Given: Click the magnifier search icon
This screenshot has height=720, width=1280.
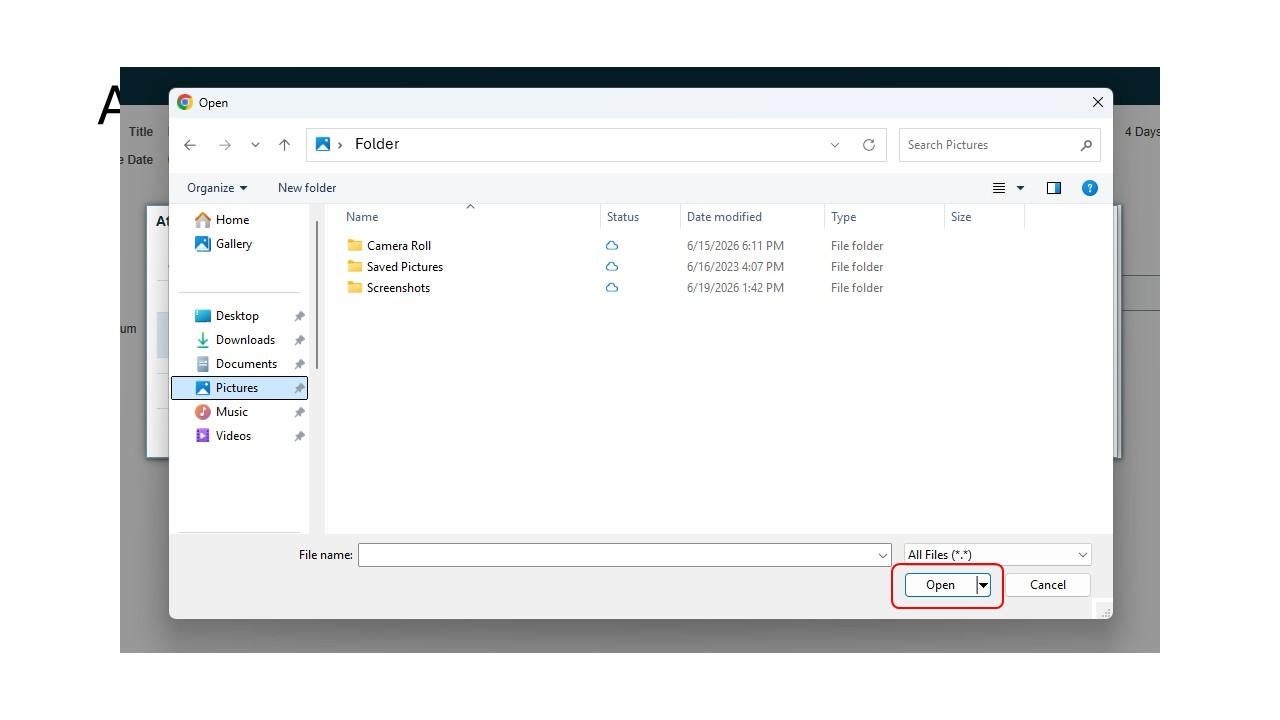Looking at the screenshot, I should pyautogui.click(x=1086, y=145).
